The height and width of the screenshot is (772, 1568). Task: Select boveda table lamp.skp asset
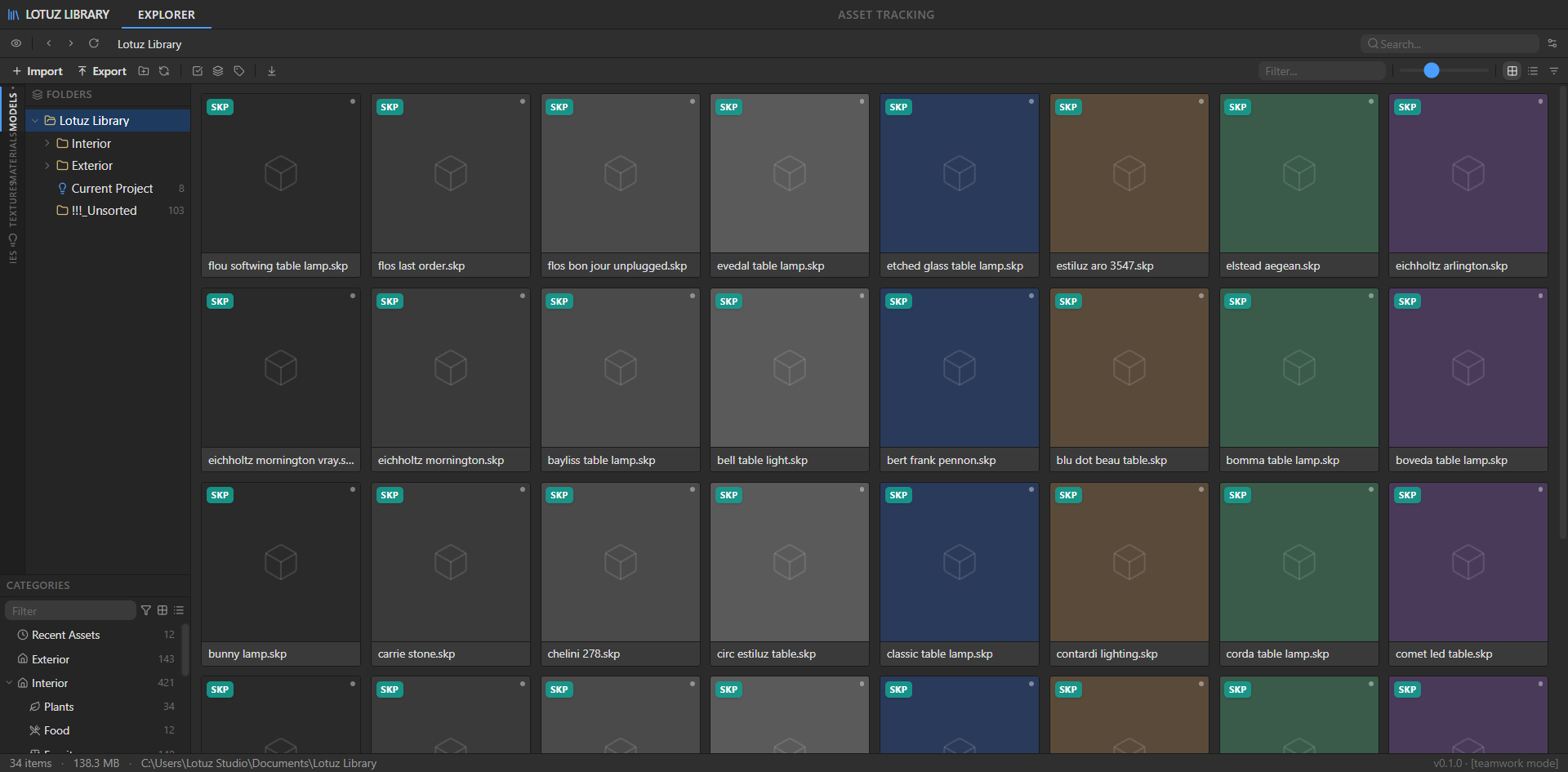[x=1468, y=380]
